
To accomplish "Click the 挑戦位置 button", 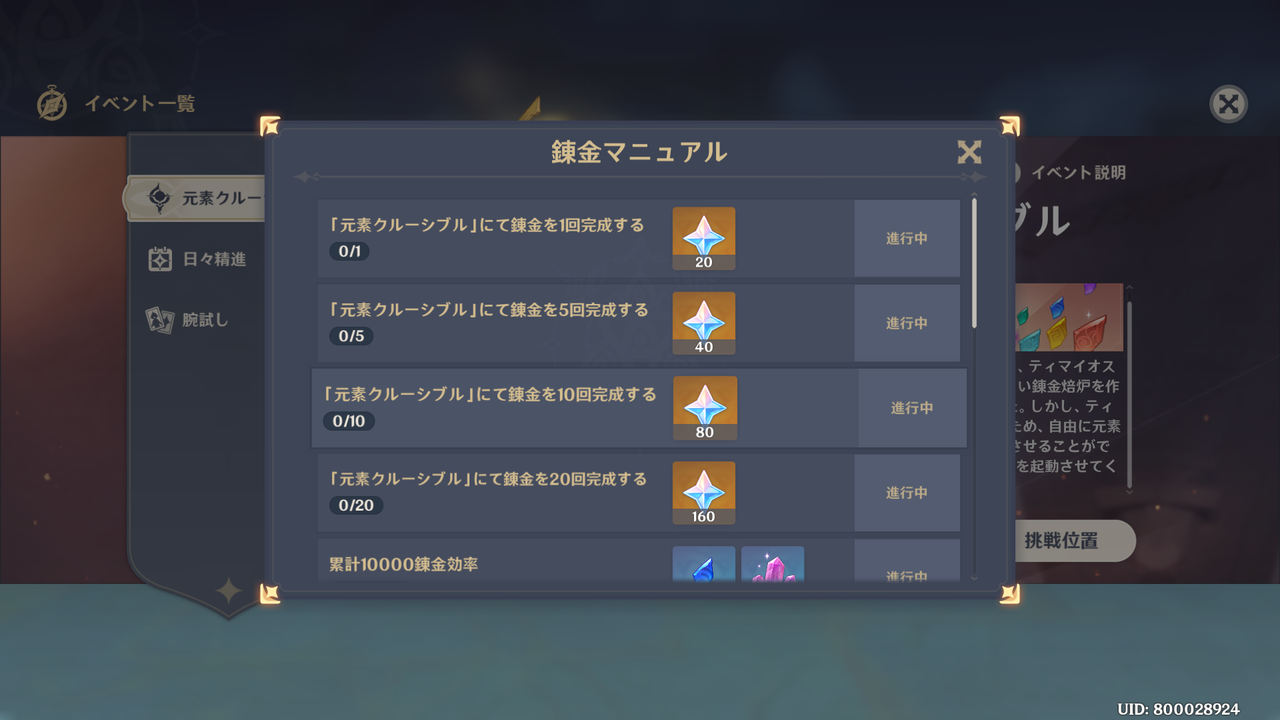I will click(1062, 541).
